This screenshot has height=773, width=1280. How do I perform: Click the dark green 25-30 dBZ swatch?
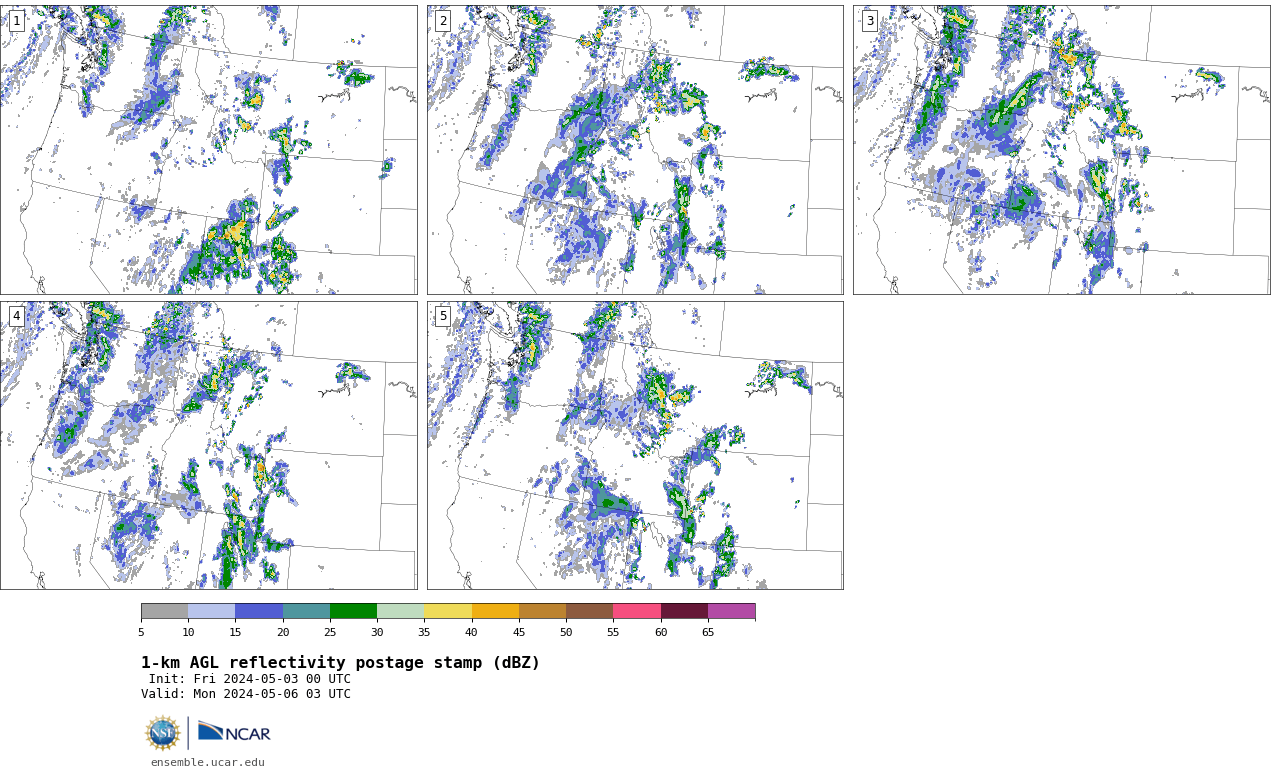pos(353,611)
